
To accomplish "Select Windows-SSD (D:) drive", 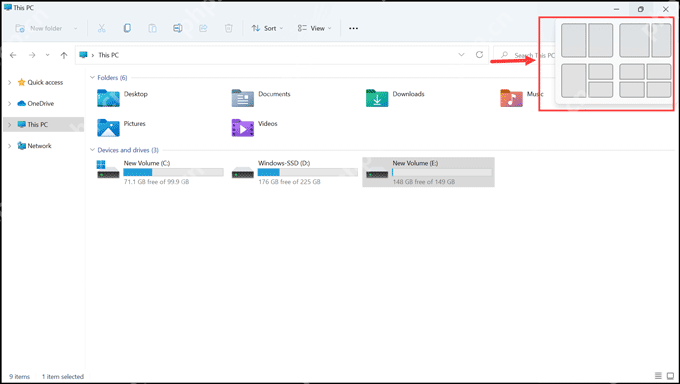I will 294,172.
